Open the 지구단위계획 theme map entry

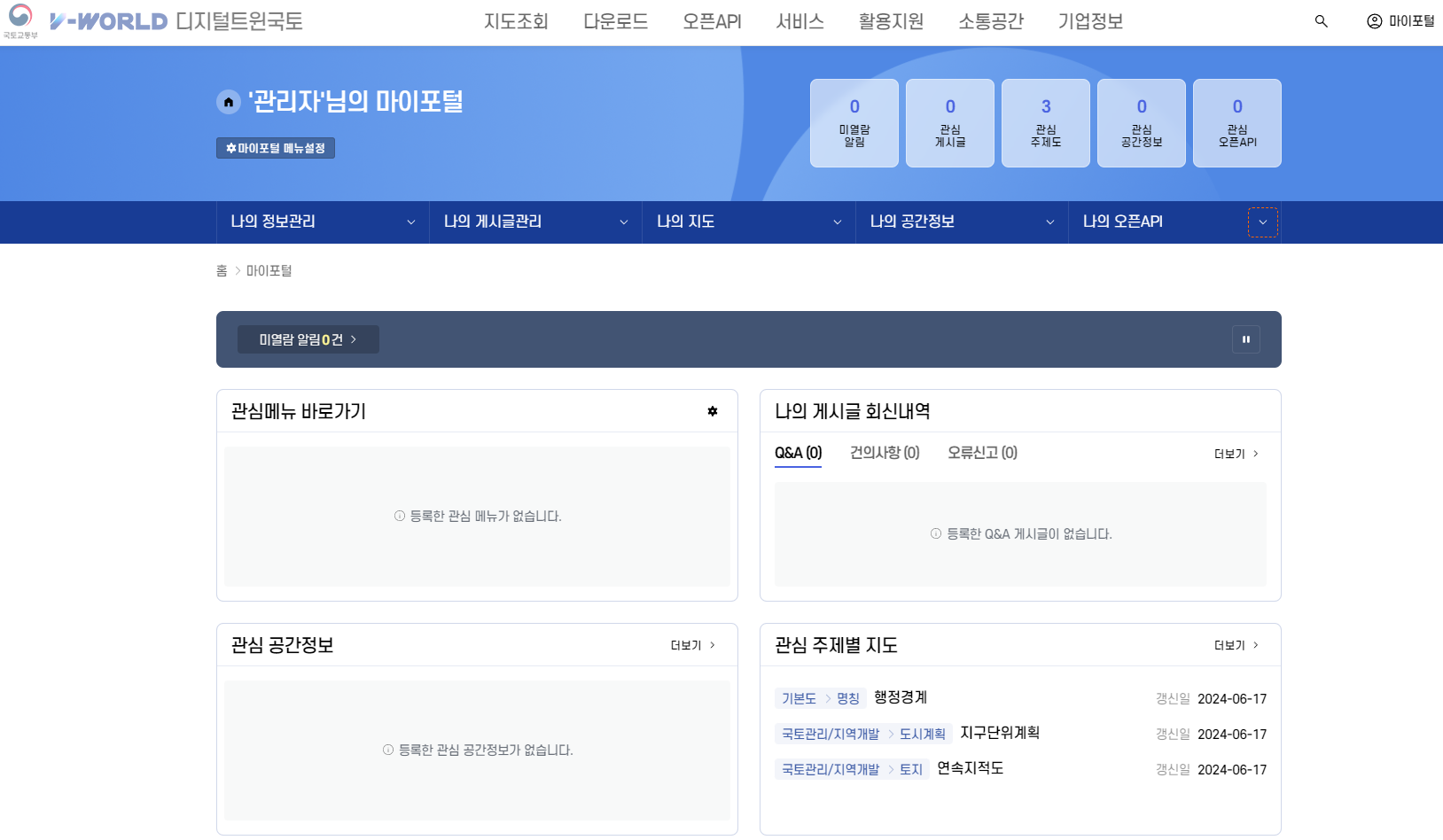coord(1000,733)
